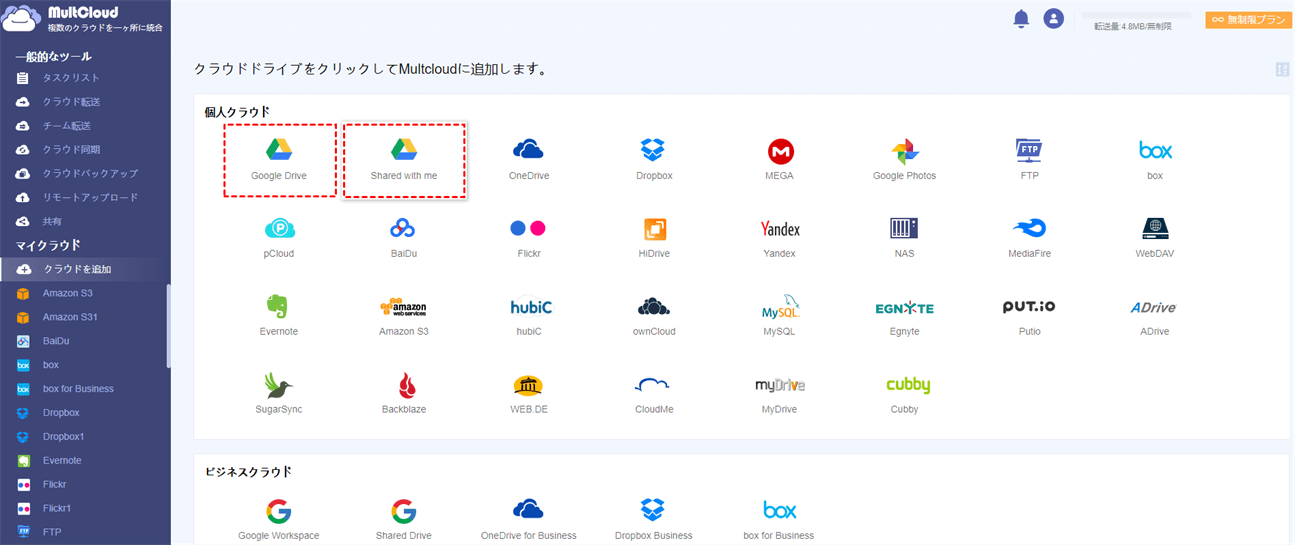Select the MediaFire icon
The width and height of the screenshot is (1295, 545).
coord(1030,238)
